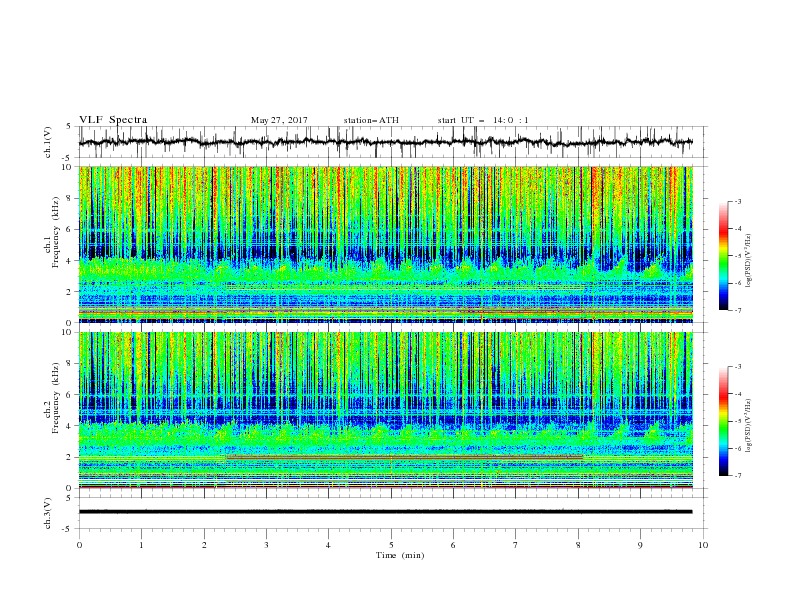Click the lower colorbar log(PSD) label
Screen dimensions: 792x612
click(x=748, y=426)
